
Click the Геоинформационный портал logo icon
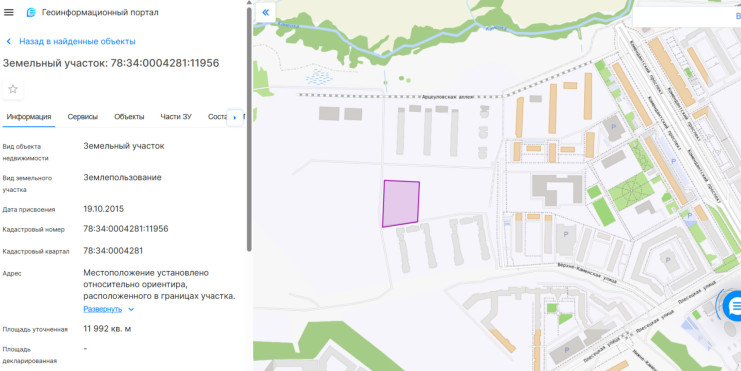[x=31, y=12]
